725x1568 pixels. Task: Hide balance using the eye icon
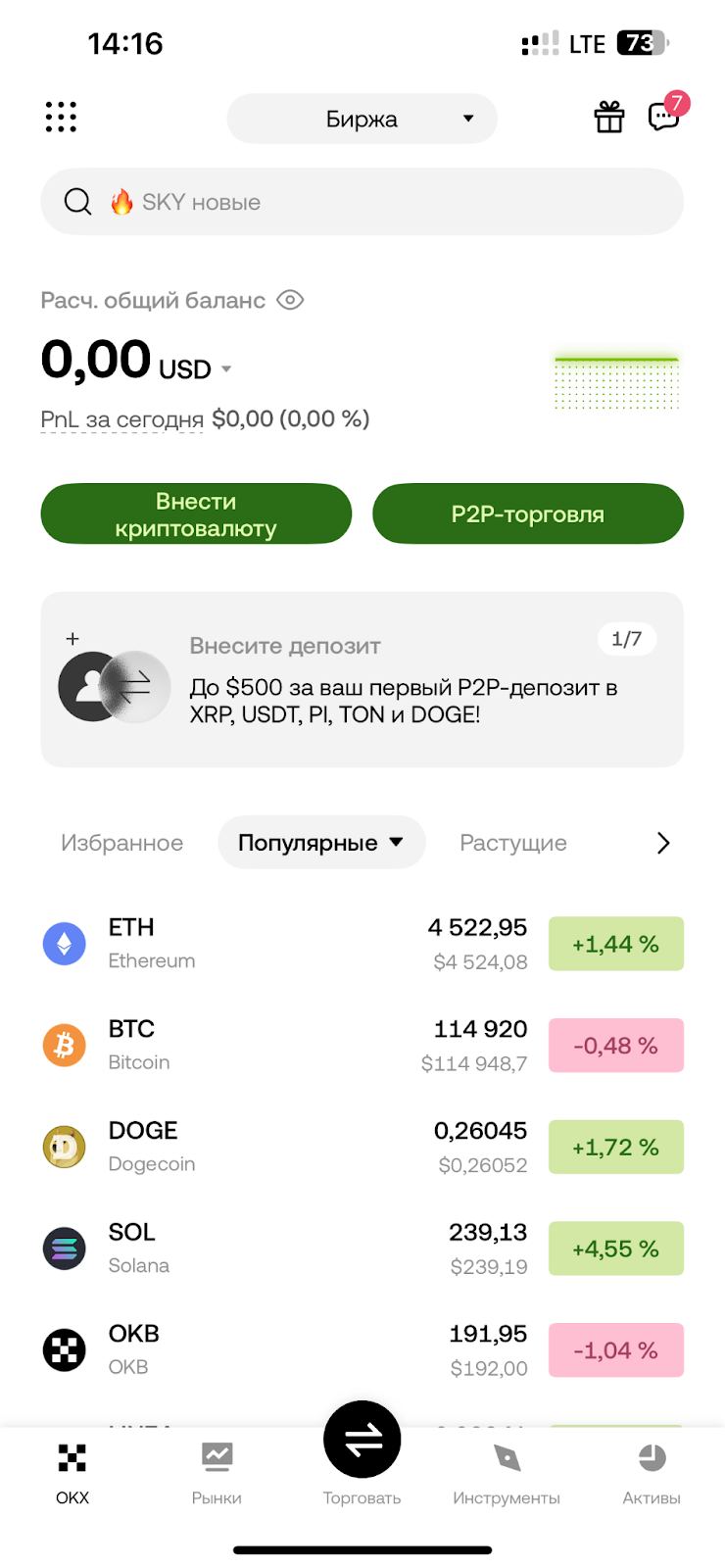pyautogui.click(x=290, y=300)
